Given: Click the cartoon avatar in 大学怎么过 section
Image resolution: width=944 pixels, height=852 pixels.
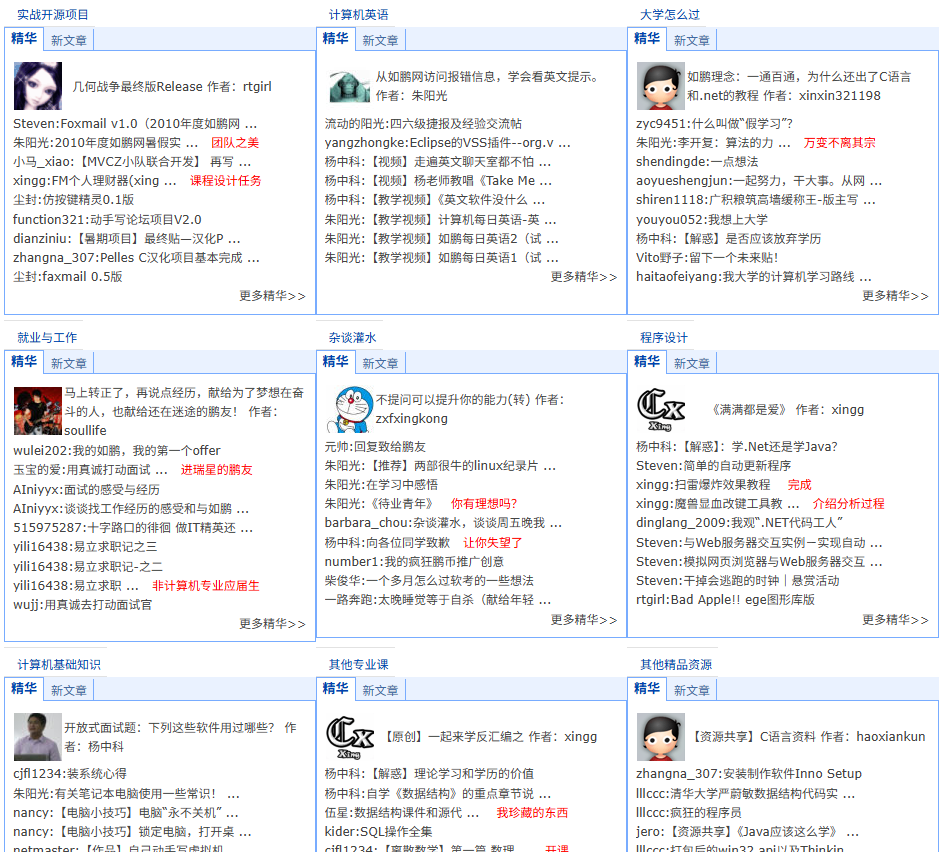Looking at the screenshot, I should [660, 86].
